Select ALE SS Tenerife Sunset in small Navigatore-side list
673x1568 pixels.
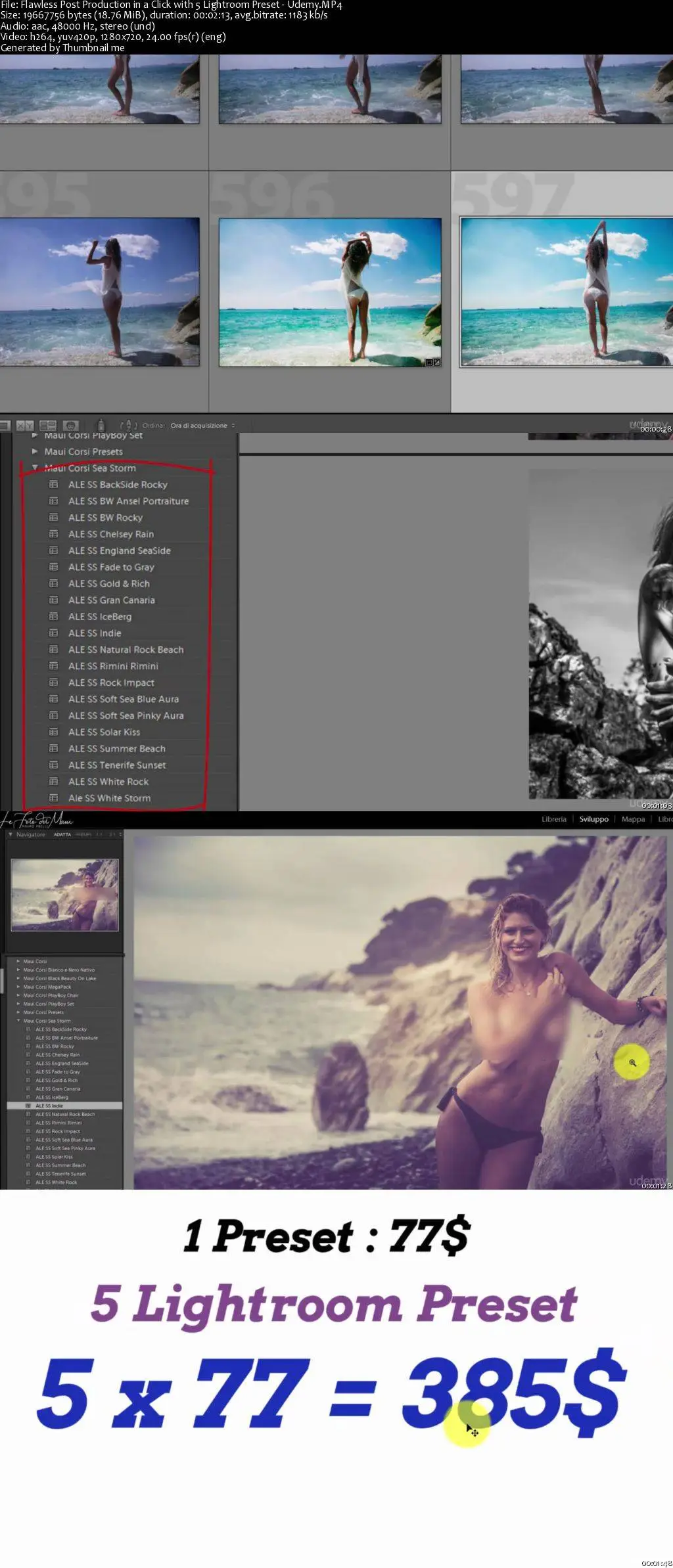64,1174
